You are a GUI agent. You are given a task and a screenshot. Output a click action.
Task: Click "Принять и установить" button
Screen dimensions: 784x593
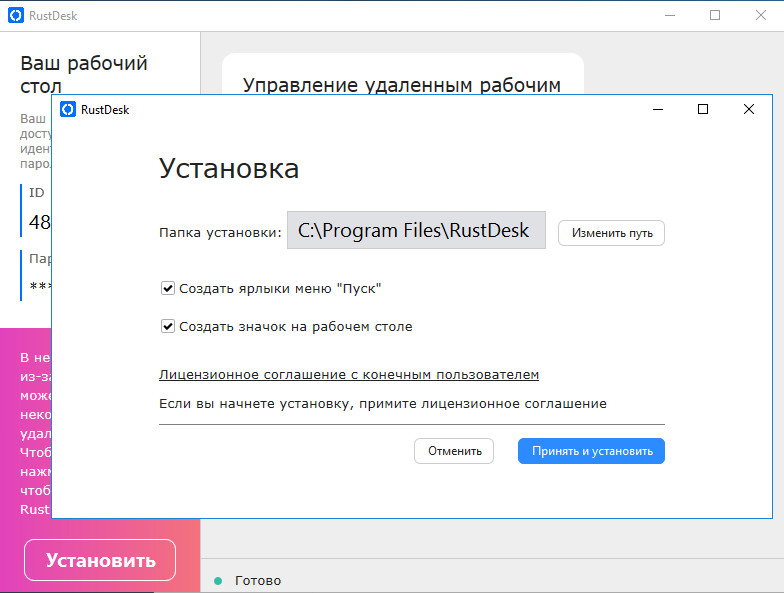(592, 451)
